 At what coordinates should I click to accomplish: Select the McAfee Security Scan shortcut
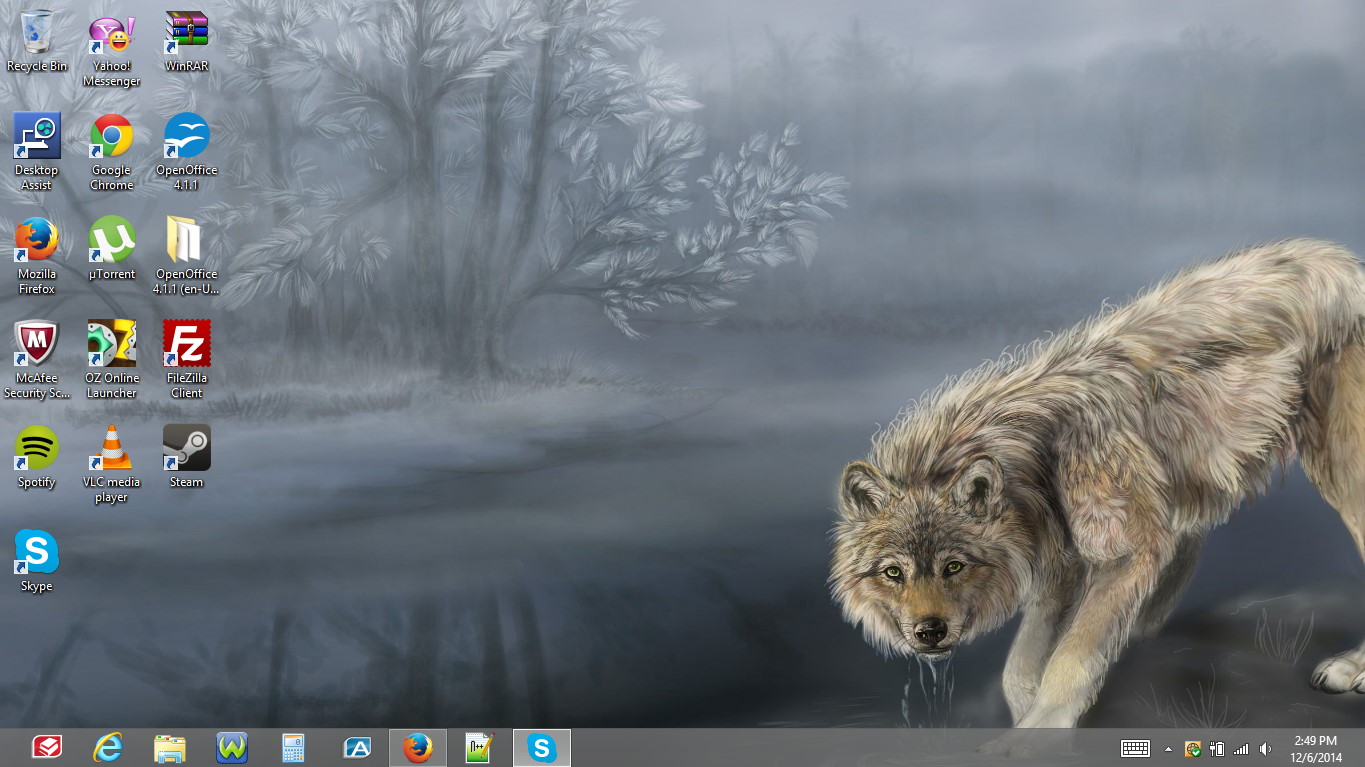click(x=37, y=345)
